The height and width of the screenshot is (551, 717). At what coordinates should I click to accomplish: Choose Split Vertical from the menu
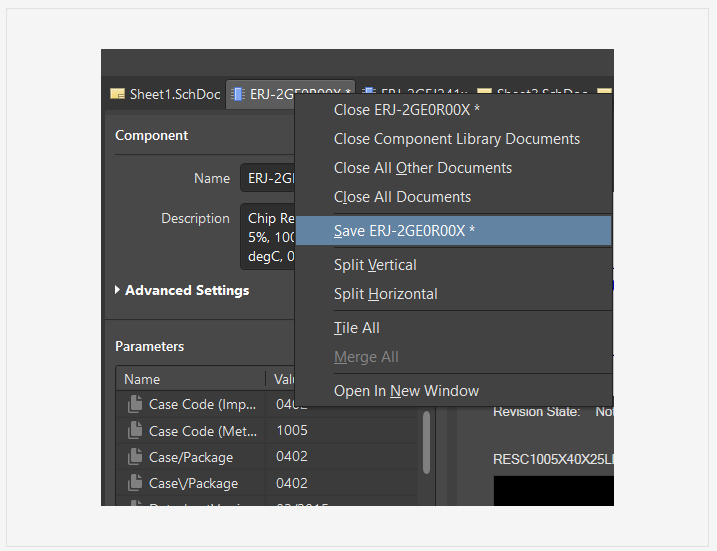[x=454, y=265]
